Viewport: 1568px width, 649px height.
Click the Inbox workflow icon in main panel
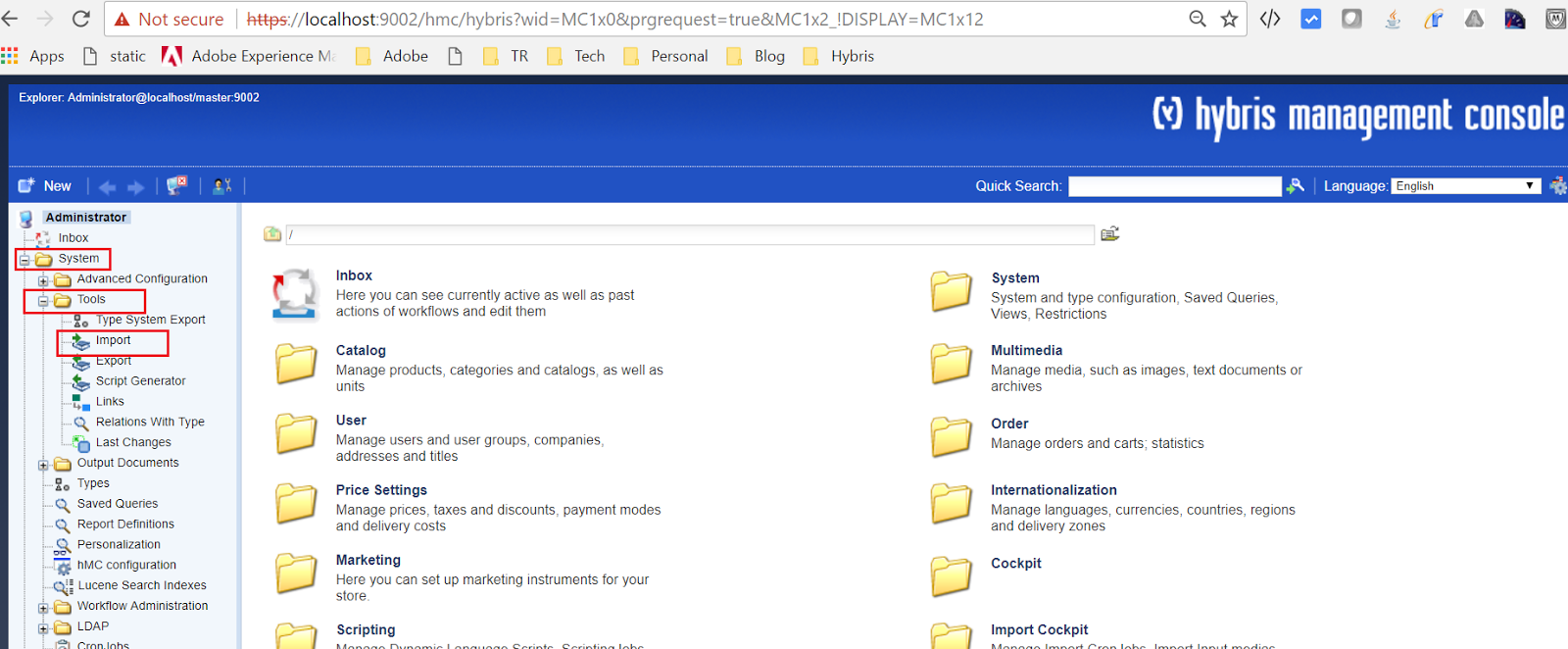pos(295,295)
